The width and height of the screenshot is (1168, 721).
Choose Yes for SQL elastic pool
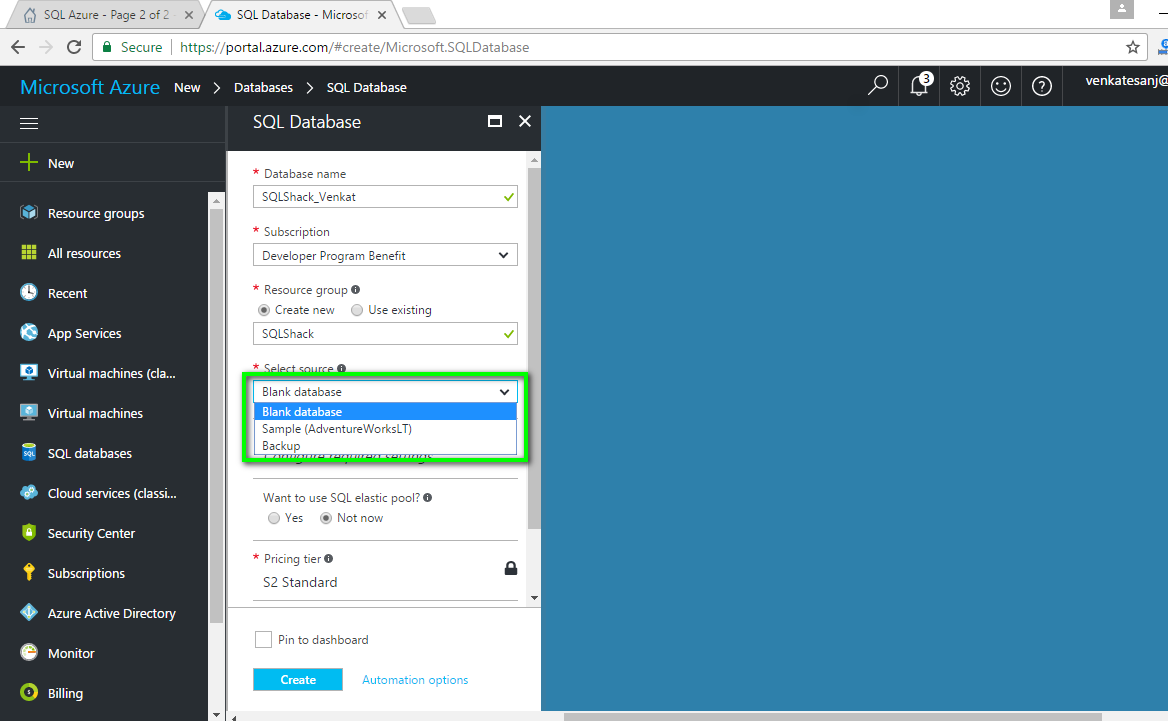(x=274, y=518)
